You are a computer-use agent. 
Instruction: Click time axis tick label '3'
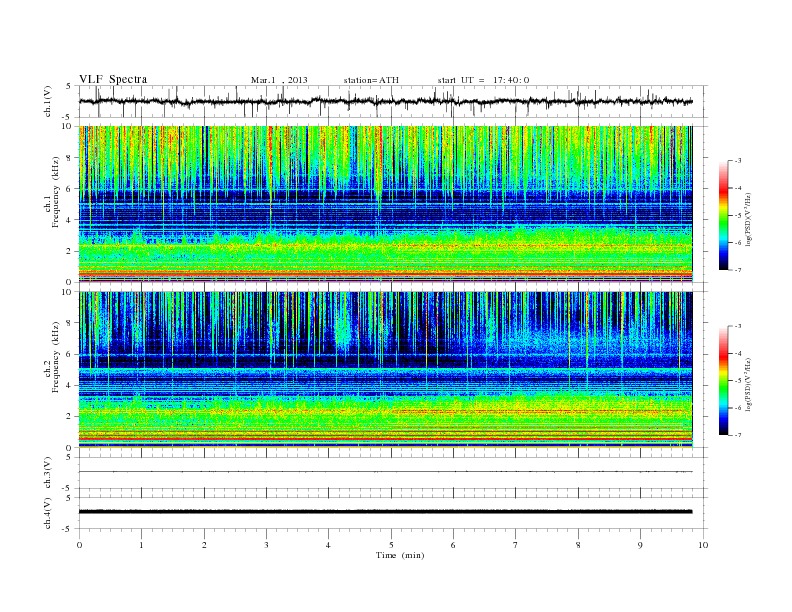point(266,545)
